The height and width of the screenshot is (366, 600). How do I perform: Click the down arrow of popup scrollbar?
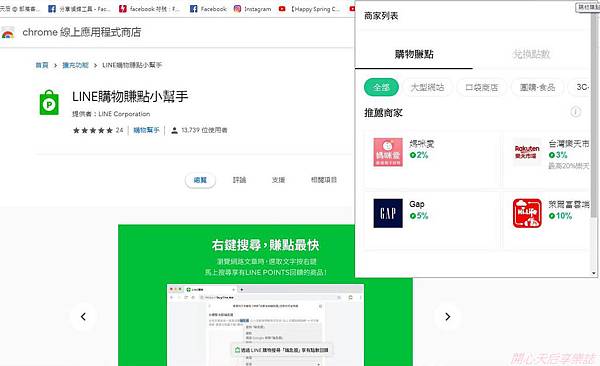click(x=594, y=273)
